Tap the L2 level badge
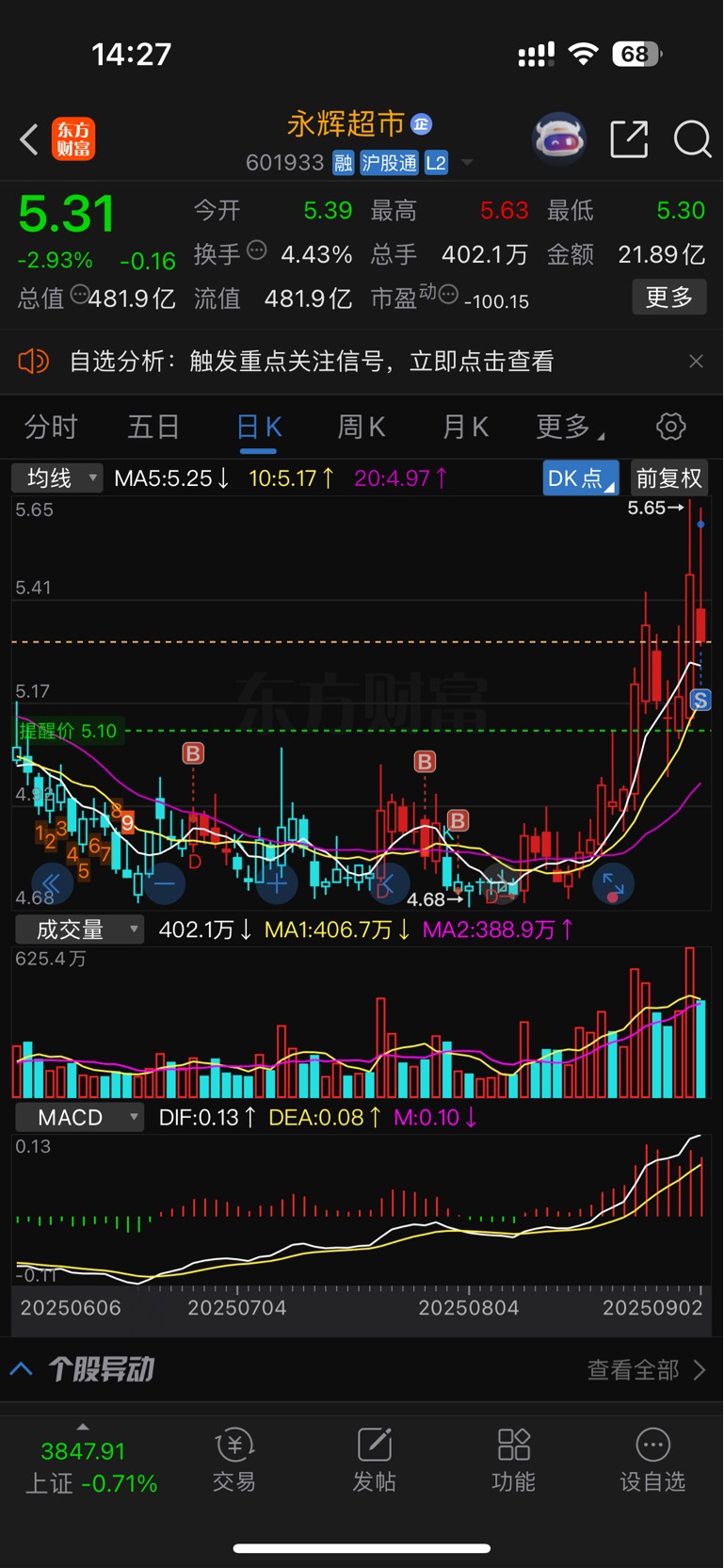This screenshot has width=724, height=1568. [x=436, y=163]
